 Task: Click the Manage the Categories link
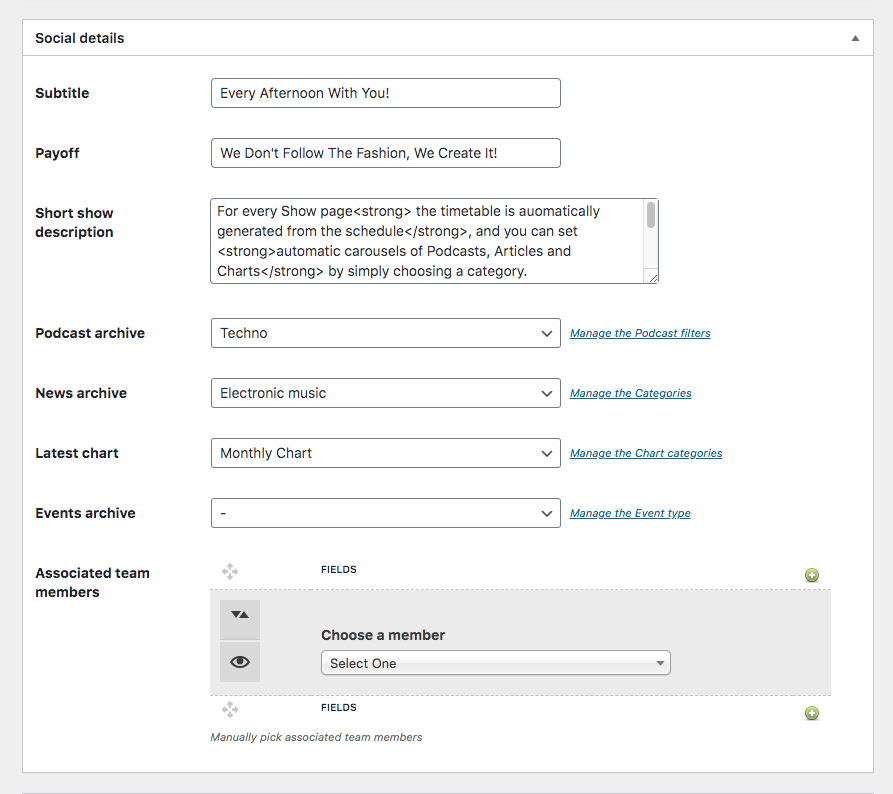point(630,393)
